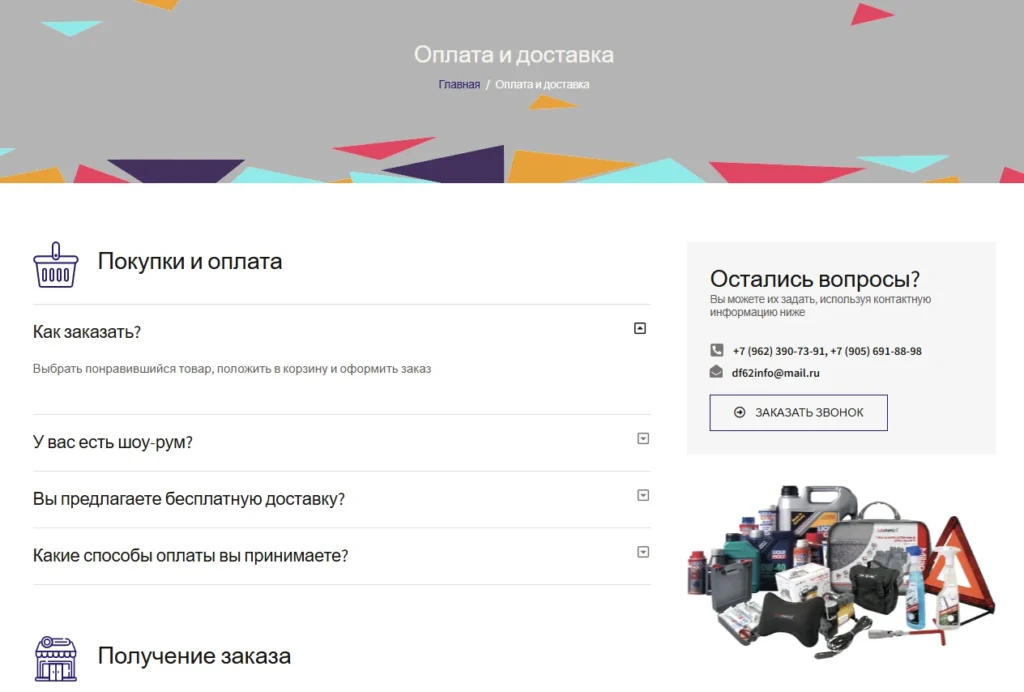The image size is (1024, 692).
Task: Expand Какие способы оплаты вы принимаете? arrow
Action: [x=643, y=552]
